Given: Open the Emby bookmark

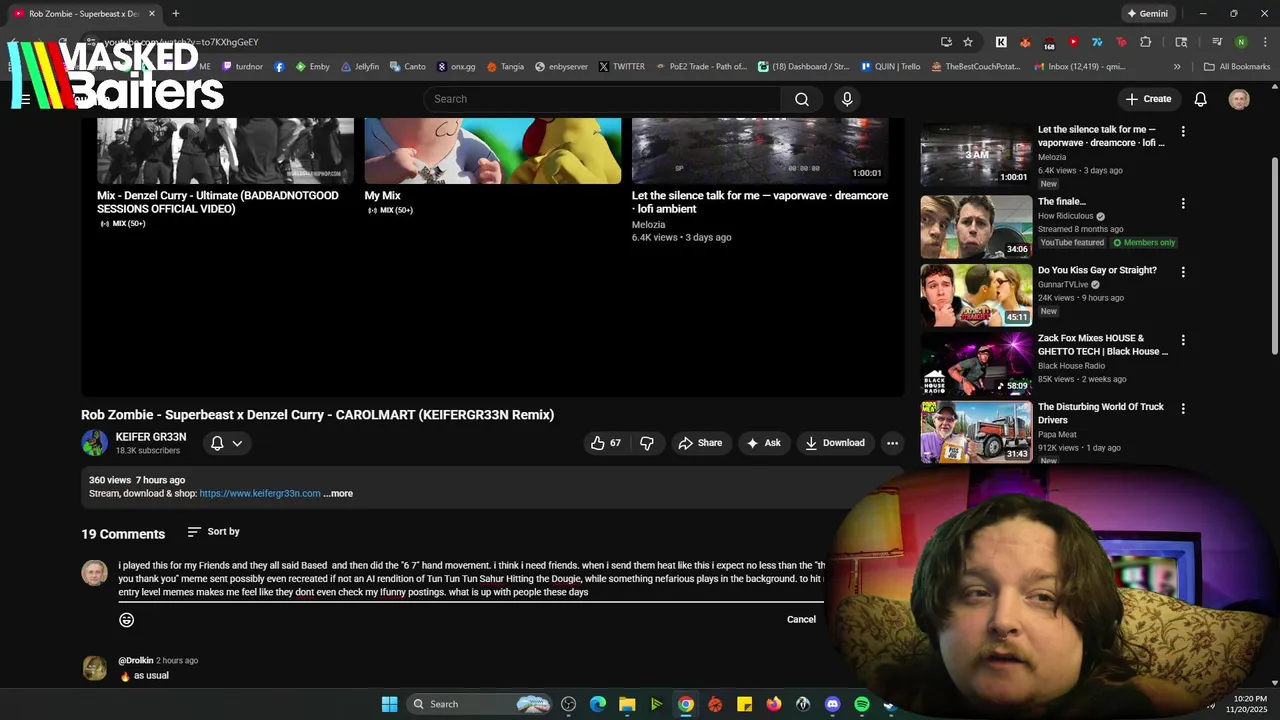Looking at the screenshot, I should coord(312,67).
